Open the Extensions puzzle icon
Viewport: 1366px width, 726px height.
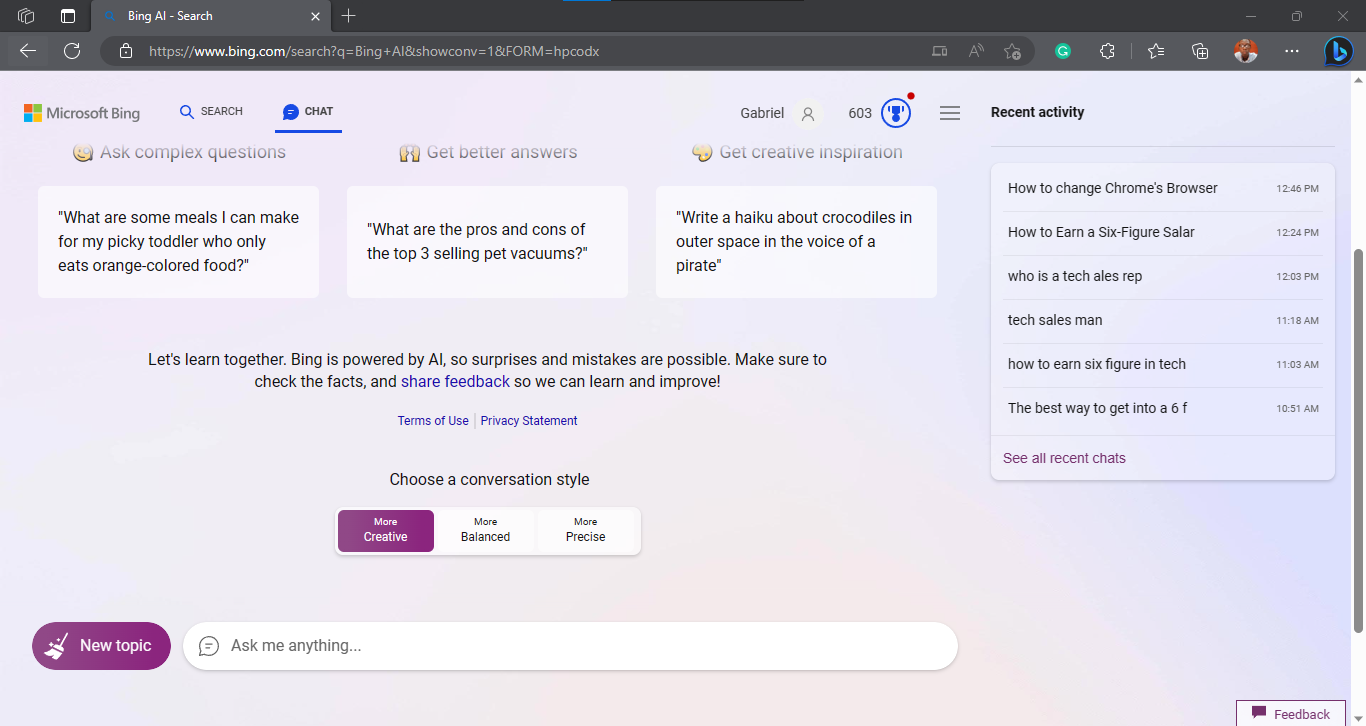1107,51
